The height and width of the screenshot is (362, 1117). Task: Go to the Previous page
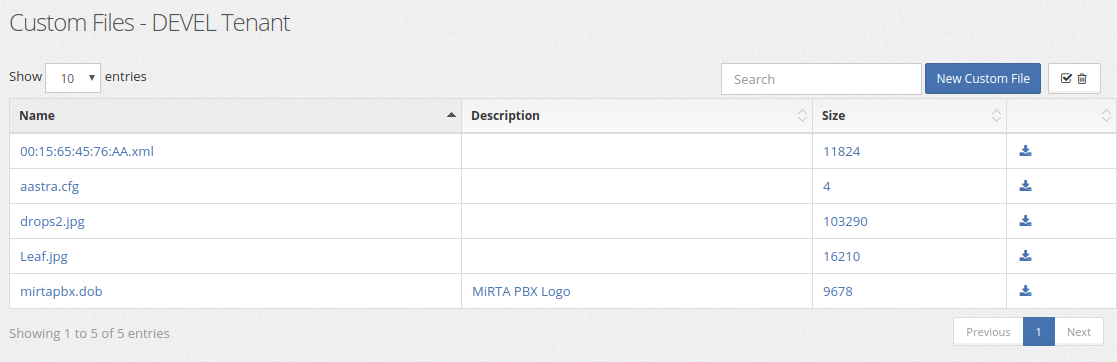(988, 331)
